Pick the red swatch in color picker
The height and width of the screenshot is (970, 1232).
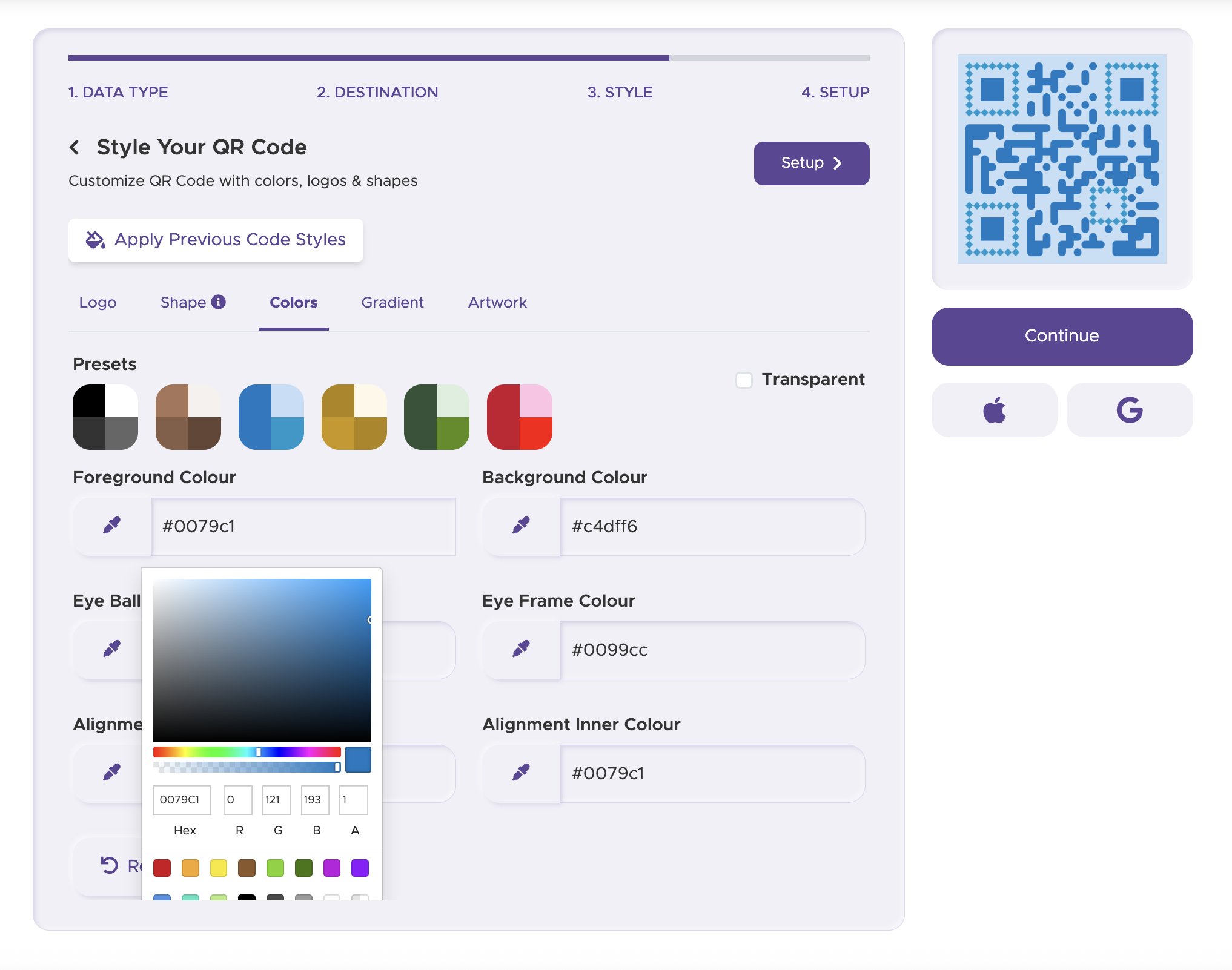162,868
